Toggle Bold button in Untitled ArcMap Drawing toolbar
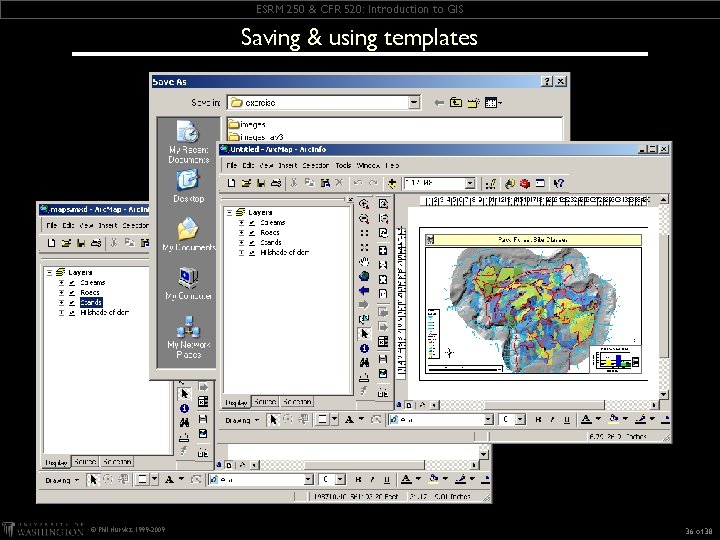The image size is (720, 540). [x=539, y=420]
